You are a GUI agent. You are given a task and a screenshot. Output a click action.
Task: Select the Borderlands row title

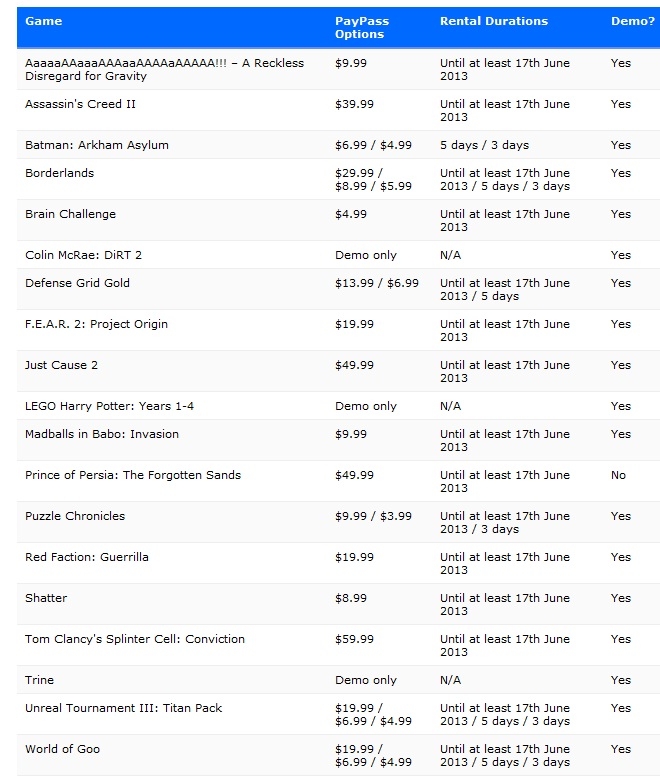pos(57,173)
